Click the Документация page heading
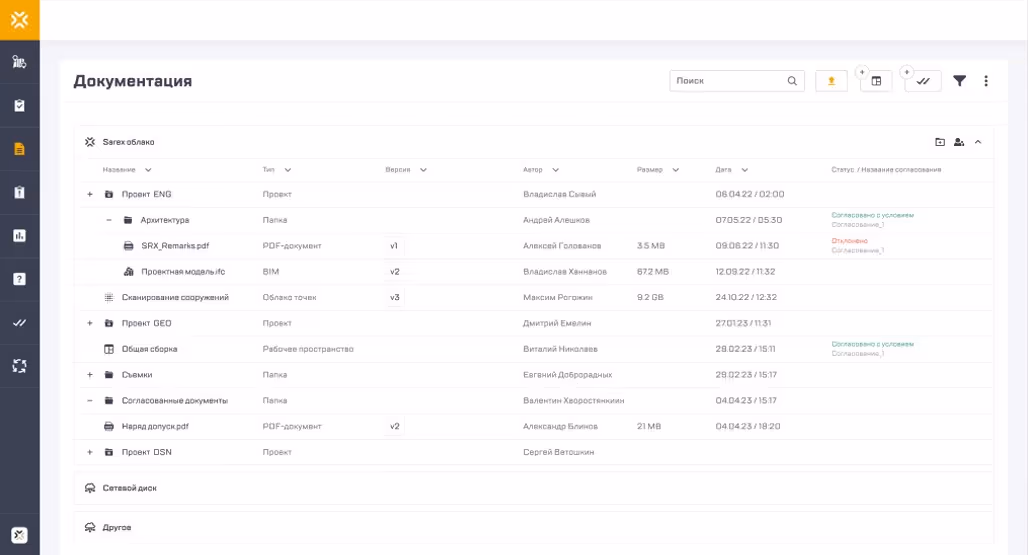 (132, 81)
